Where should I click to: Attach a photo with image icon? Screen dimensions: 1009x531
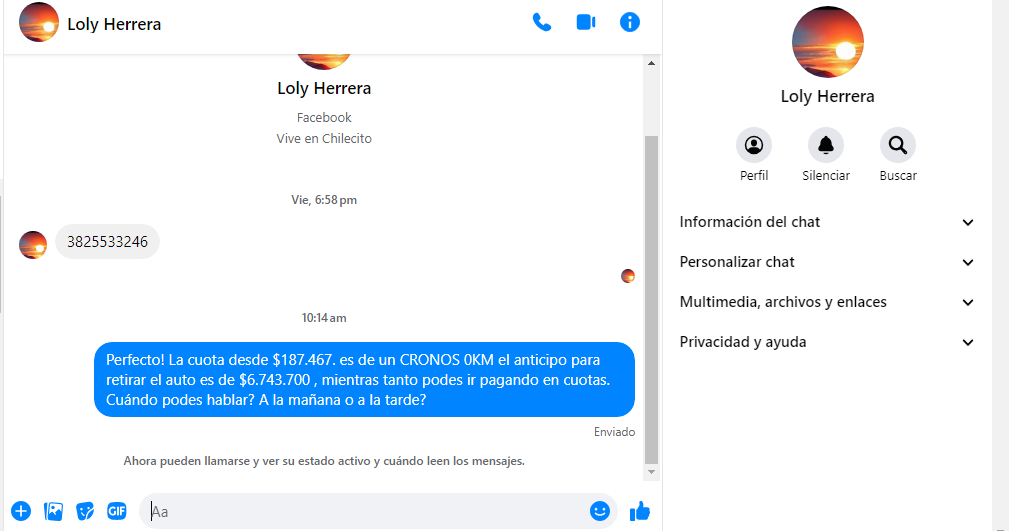(x=53, y=511)
